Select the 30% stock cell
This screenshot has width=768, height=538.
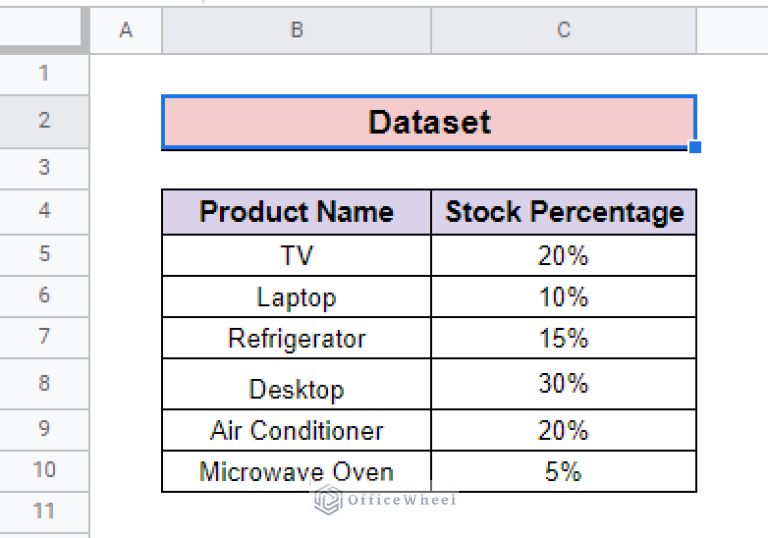tap(564, 384)
